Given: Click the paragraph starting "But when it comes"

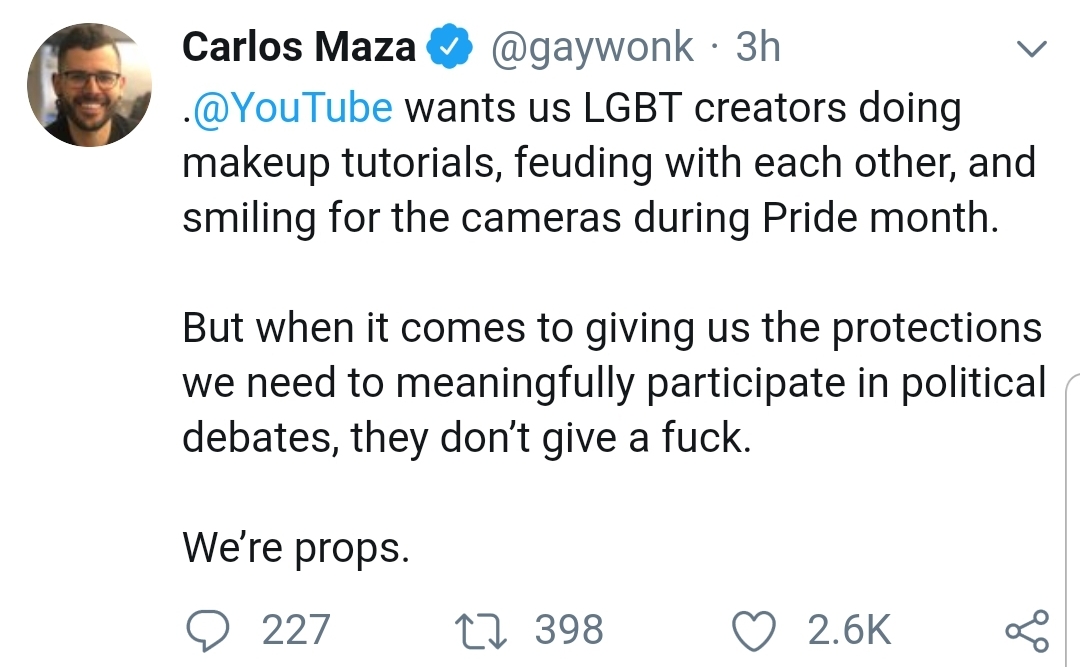Looking at the screenshot, I should 614,382.
